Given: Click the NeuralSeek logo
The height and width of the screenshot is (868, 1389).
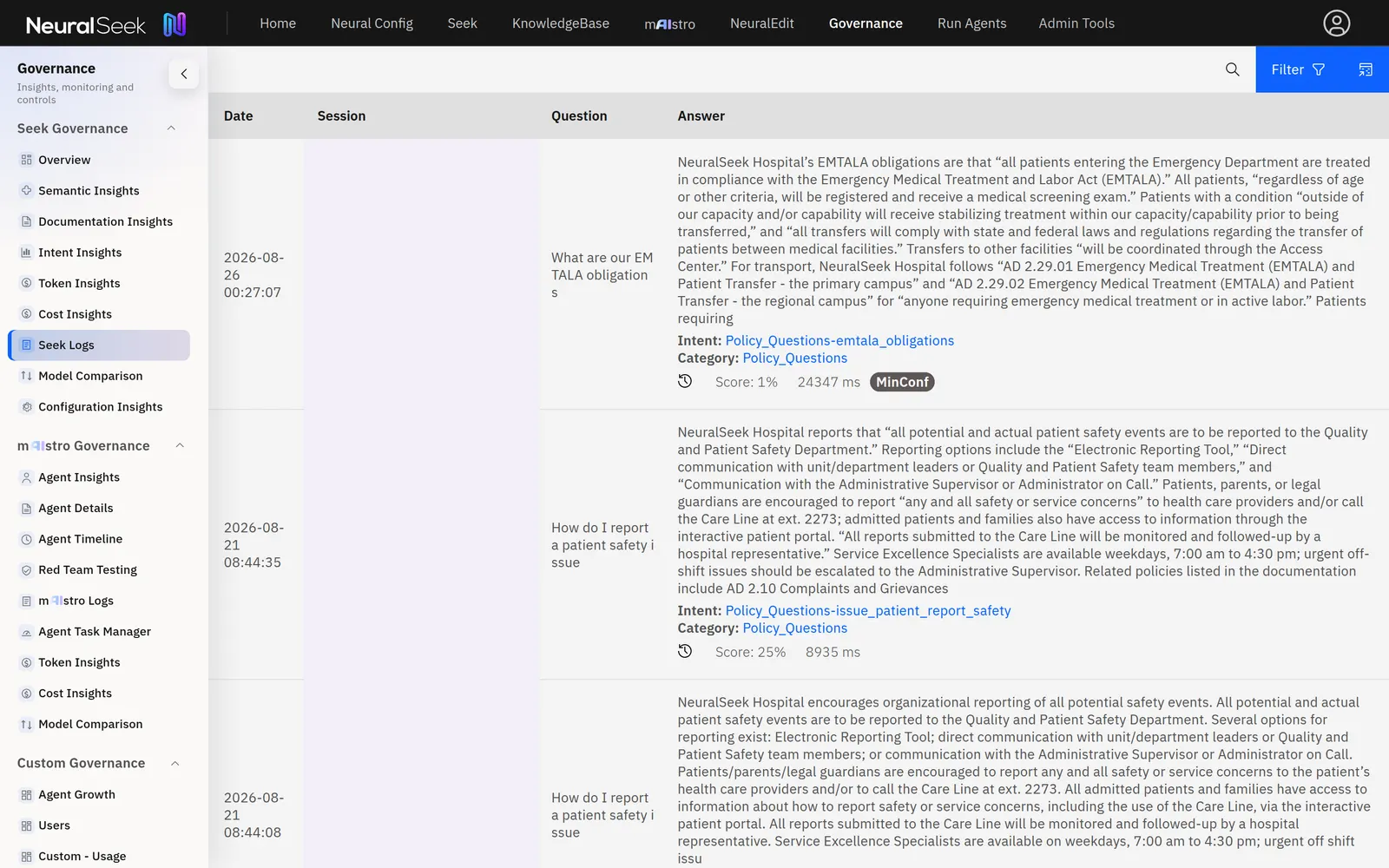Looking at the screenshot, I should point(106,24).
